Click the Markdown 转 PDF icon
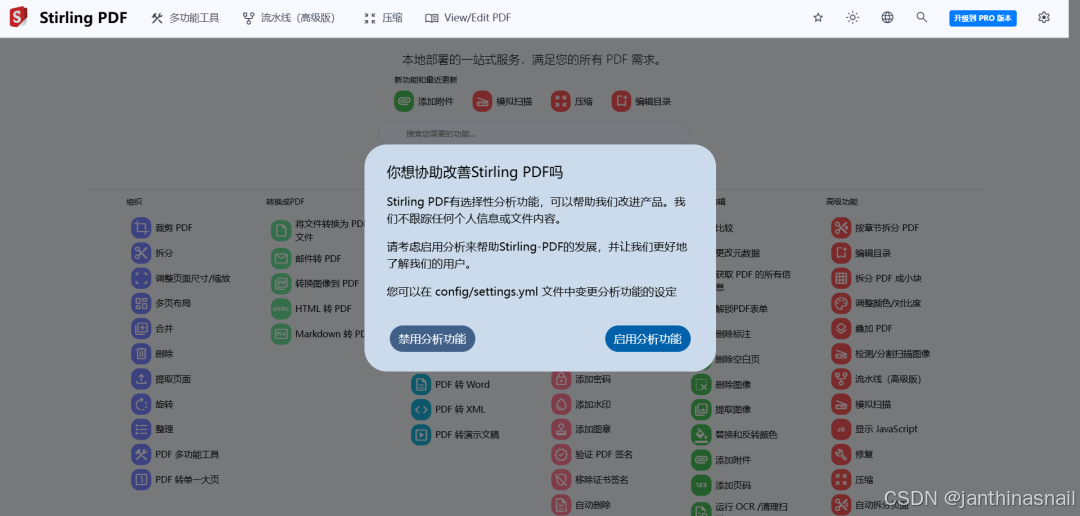 click(x=281, y=333)
